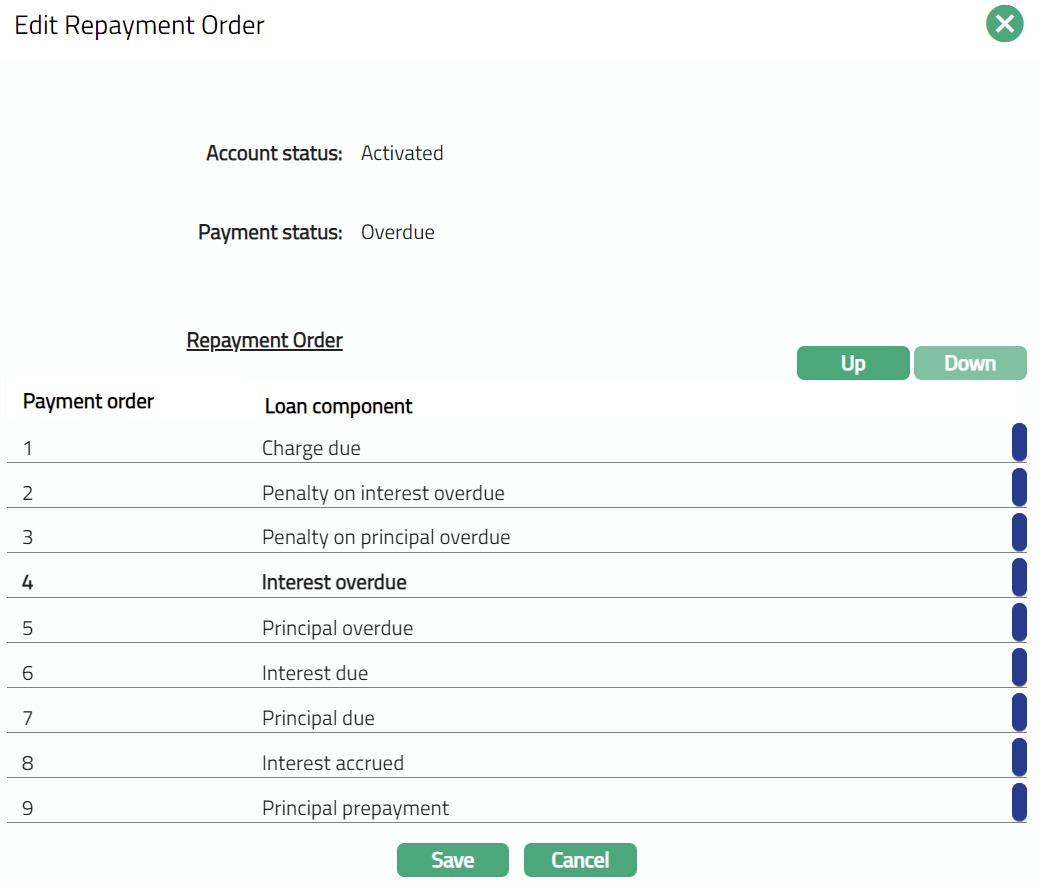Click the blue handle on Interest overdue row
The image size is (1042, 887).
[1019, 577]
